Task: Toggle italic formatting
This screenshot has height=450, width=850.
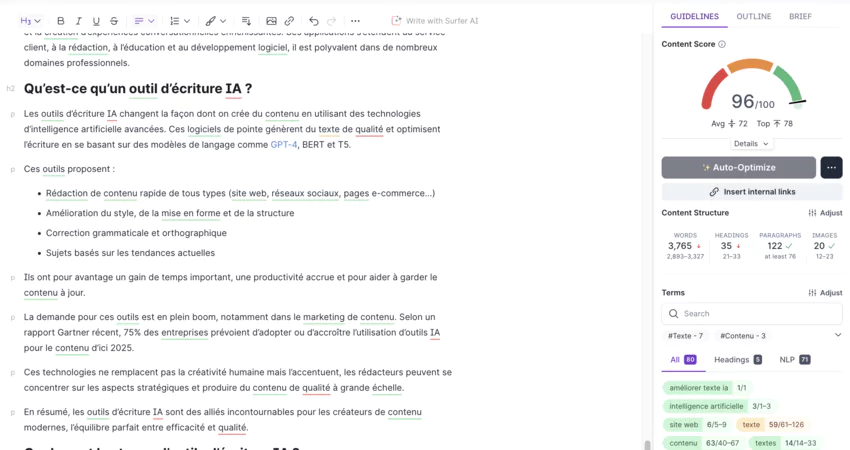Action: (78, 21)
